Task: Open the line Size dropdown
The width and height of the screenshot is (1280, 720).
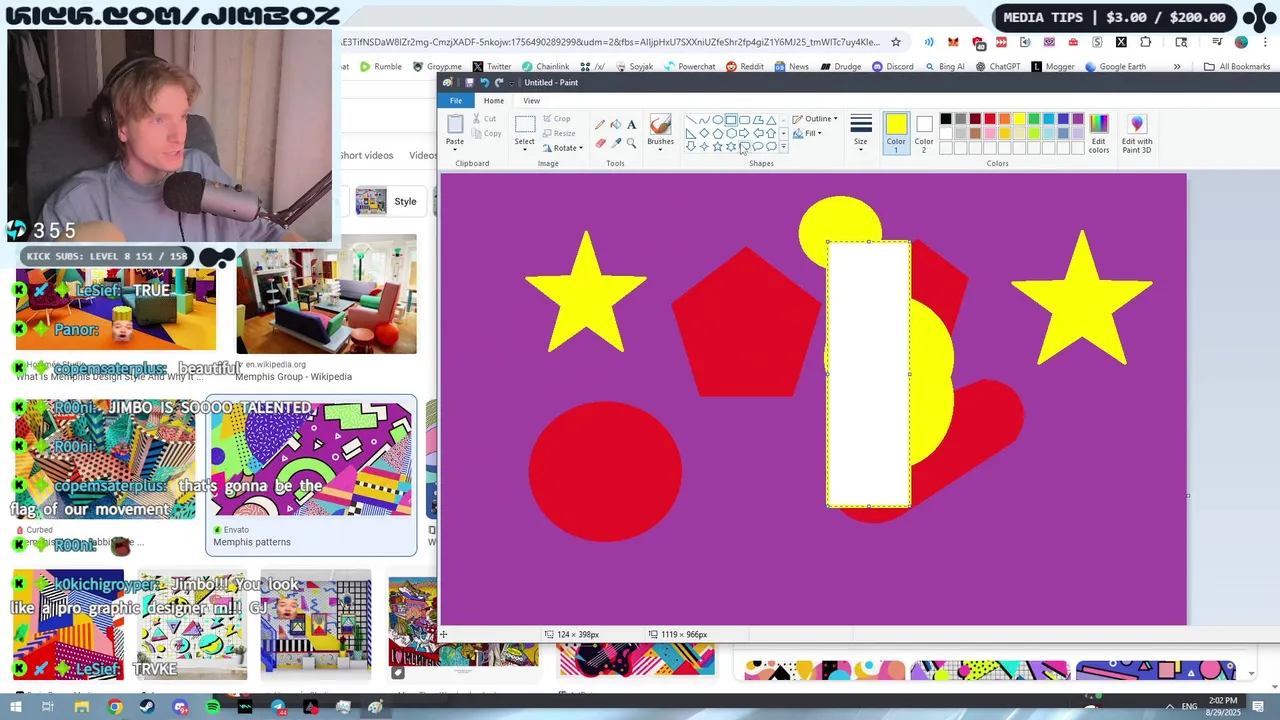Action: pyautogui.click(x=861, y=131)
